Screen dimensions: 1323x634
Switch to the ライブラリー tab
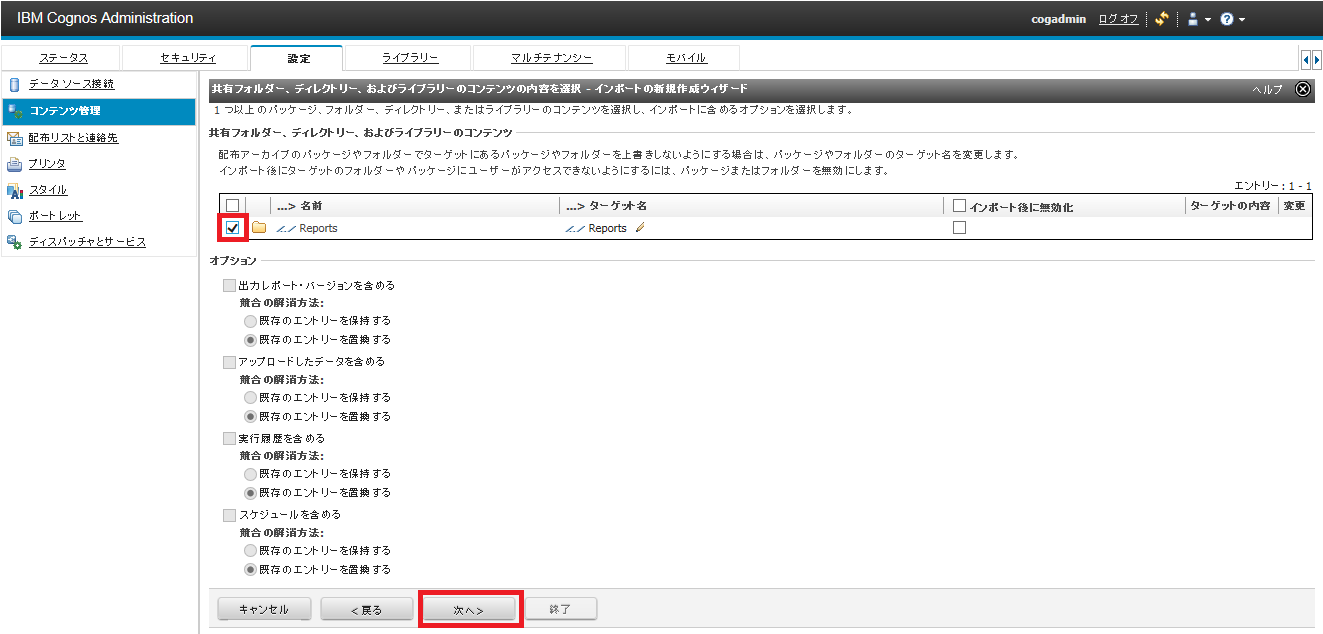pos(410,58)
